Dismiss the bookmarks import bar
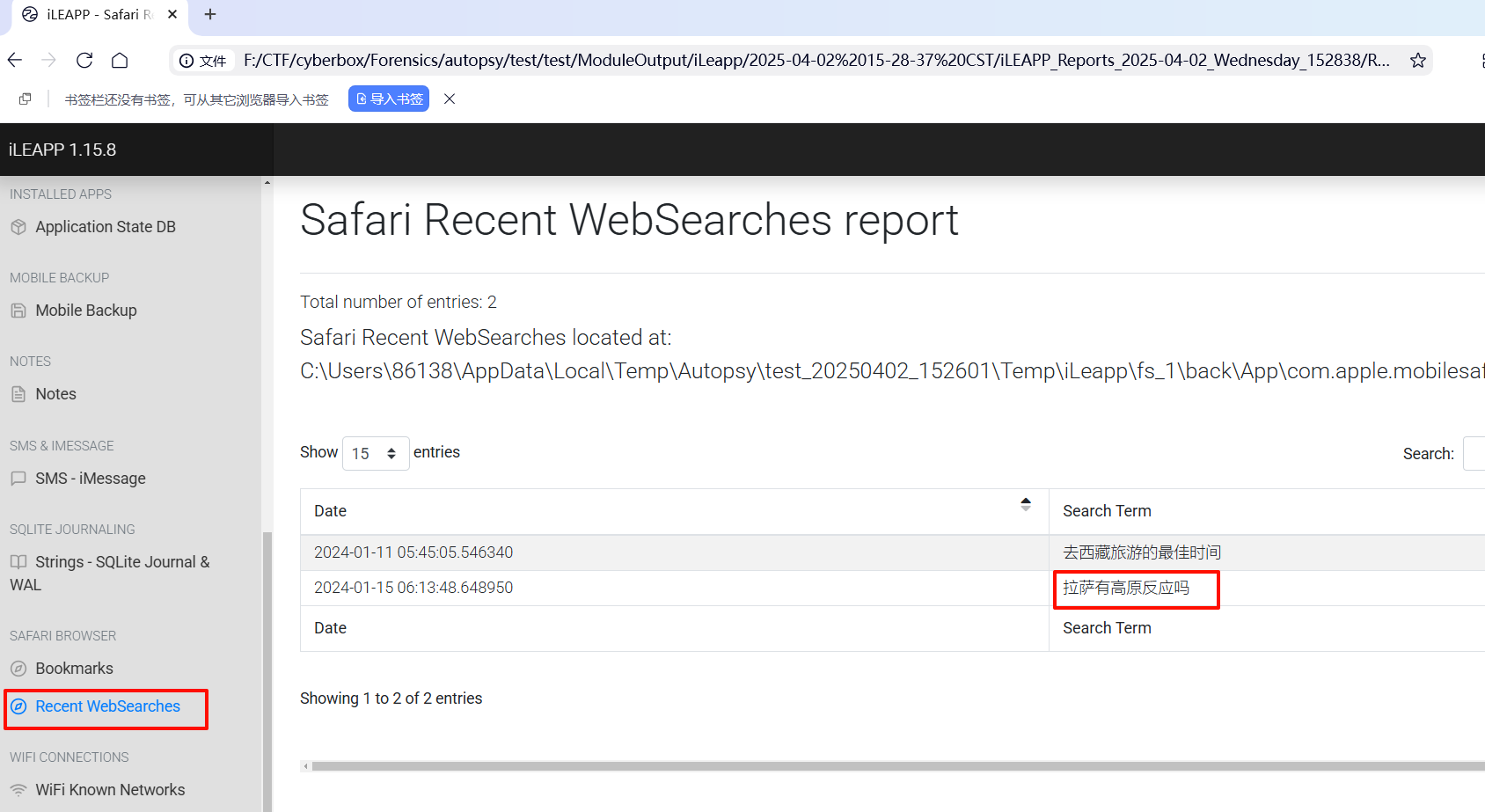Viewport: 1485px width, 812px height. [450, 99]
